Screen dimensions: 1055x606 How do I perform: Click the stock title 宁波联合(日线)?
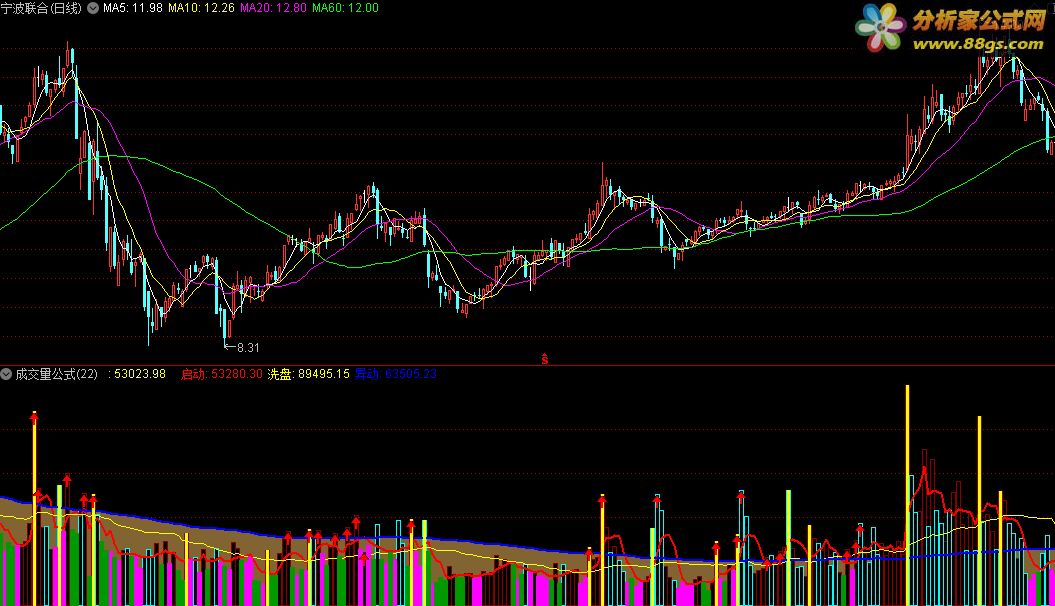click(41, 8)
